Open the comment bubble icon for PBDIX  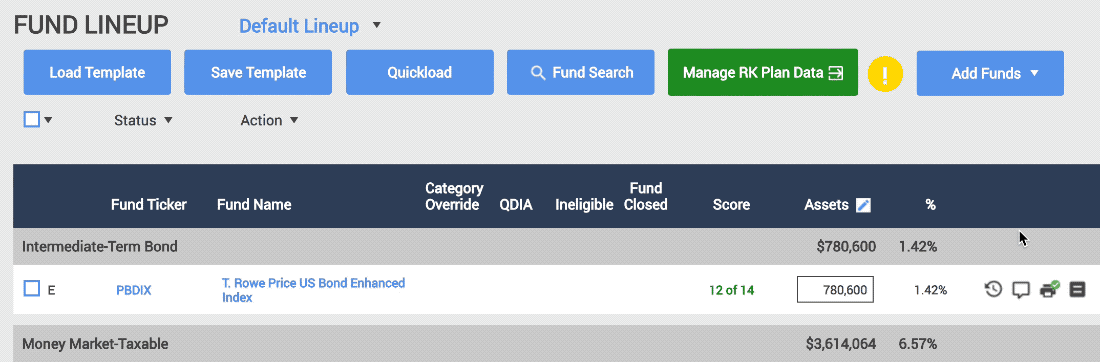(x=1021, y=290)
